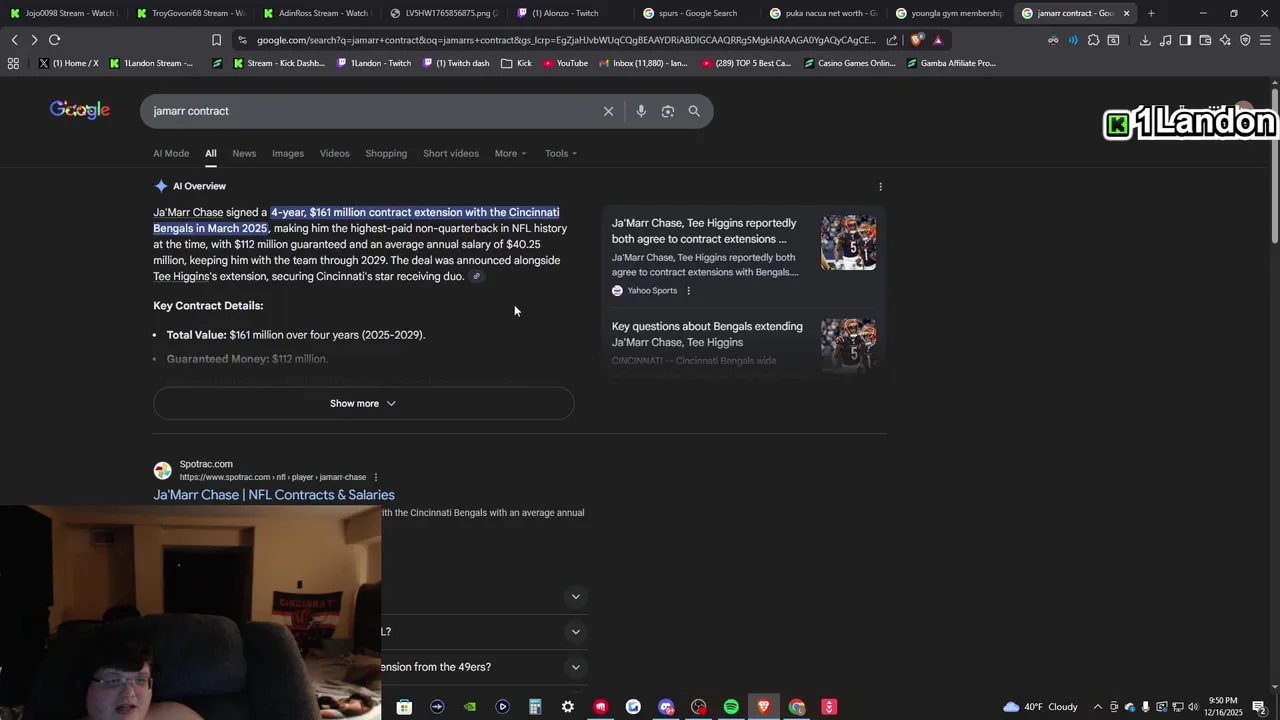Click the Tee Higgins underlined link
Viewport: 1280px width, 720px height.
click(181, 277)
